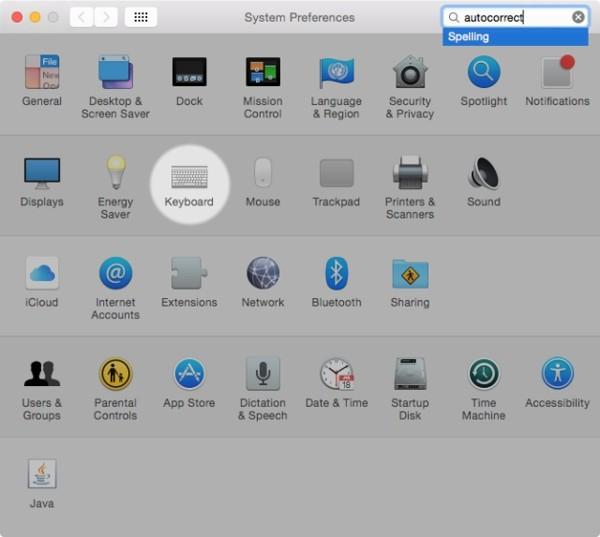The height and width of the screenshot is (537, 600).
Task: Click the back navigation arrow
Action: [81, 17]
